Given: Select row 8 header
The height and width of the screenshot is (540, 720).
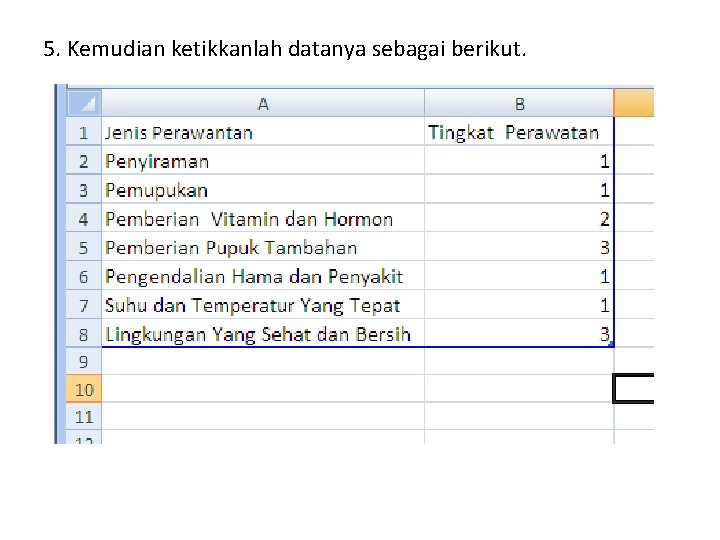Looking at the screenshot, I should pos(84,334).
